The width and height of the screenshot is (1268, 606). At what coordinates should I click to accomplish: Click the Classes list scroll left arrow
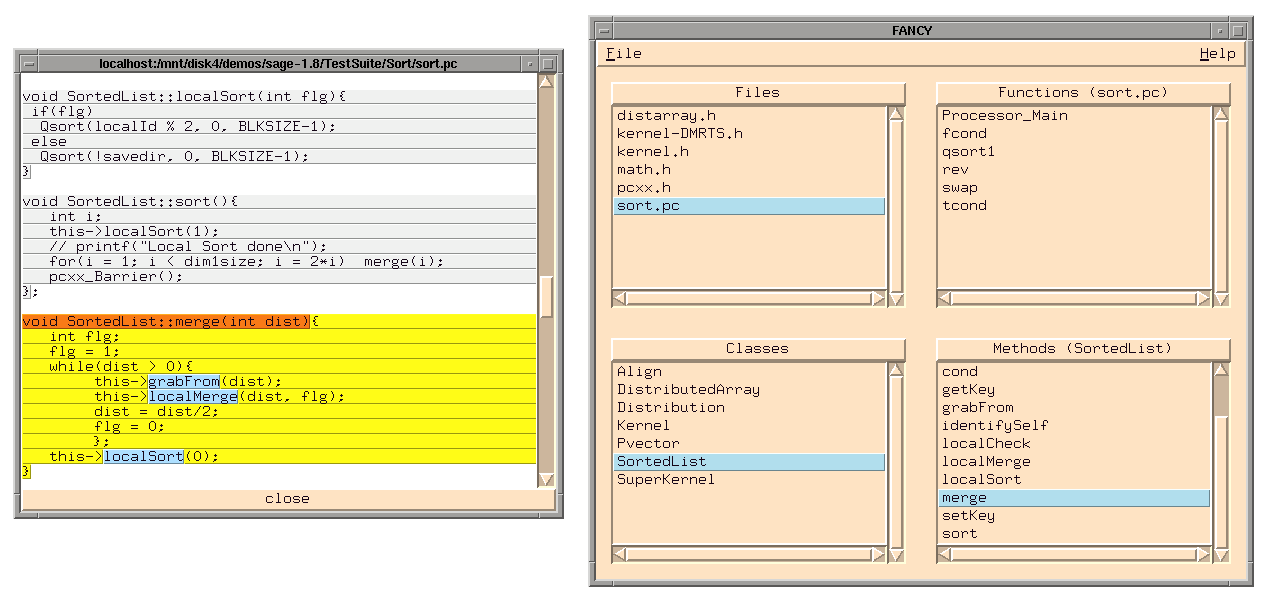pyautogui.click(x=619, y=554)
